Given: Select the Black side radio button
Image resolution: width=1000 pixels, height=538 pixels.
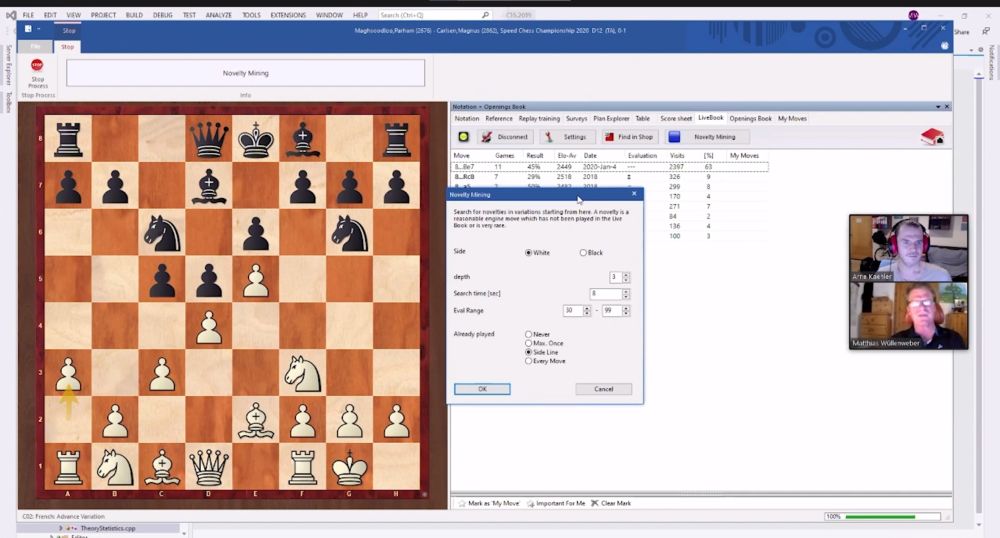Looking at the screenshot, I should point(584,253).
